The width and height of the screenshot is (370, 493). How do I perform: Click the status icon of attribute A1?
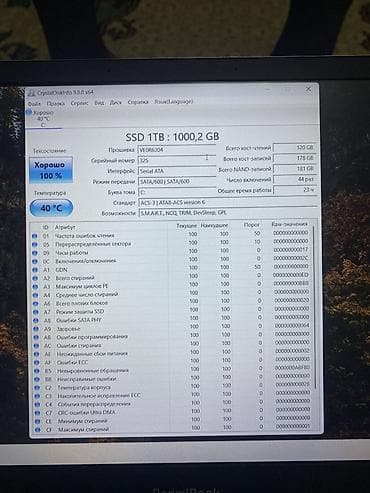point(35,270)
